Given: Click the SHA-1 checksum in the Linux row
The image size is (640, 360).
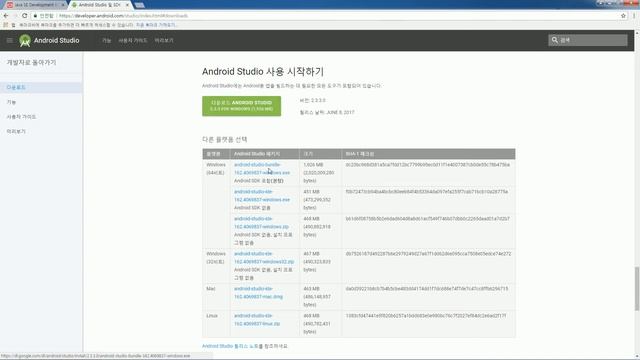Looking at the screenshot, I should (426, 316).
